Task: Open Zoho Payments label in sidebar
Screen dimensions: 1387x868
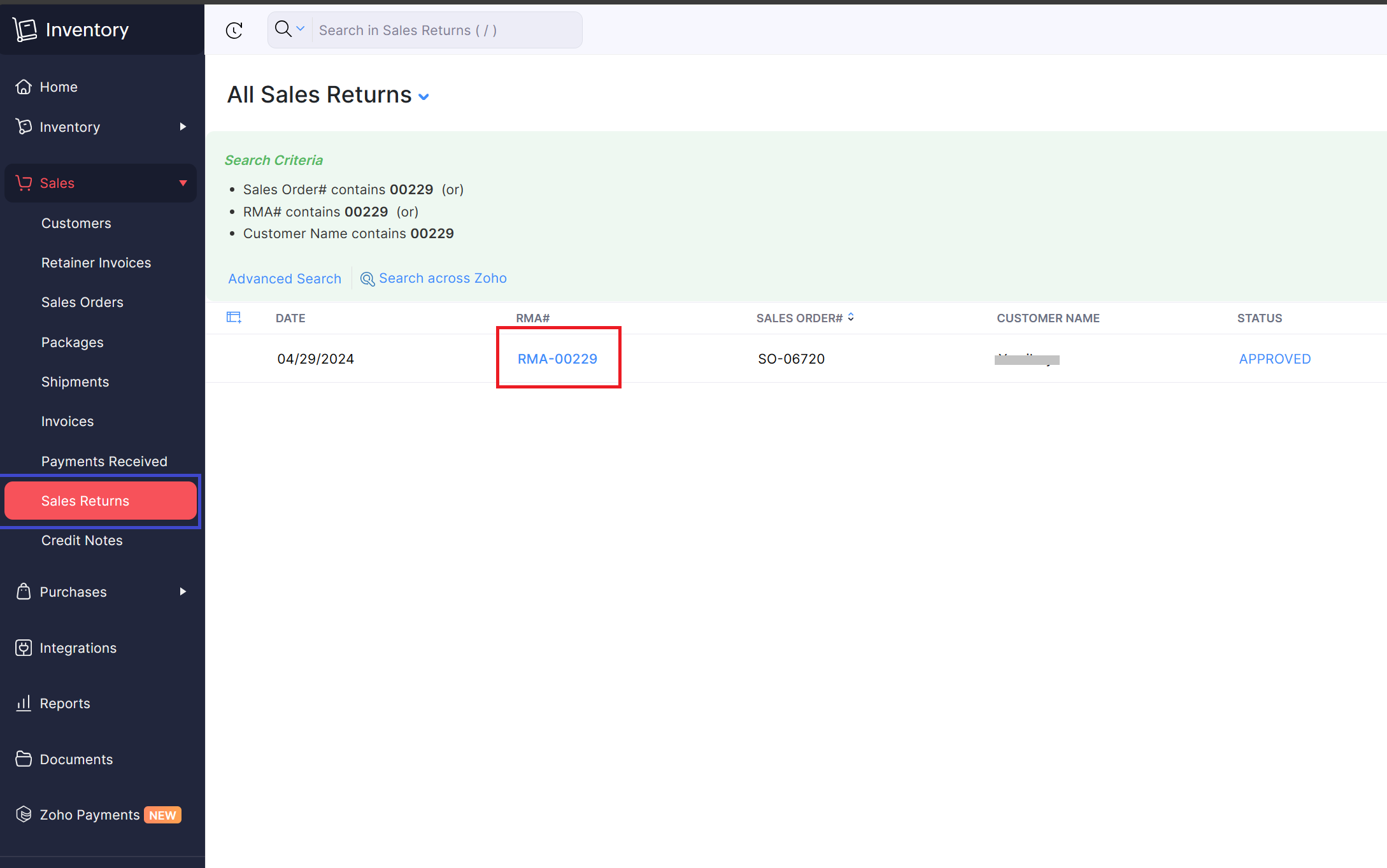Action: [x=90, y=815]
